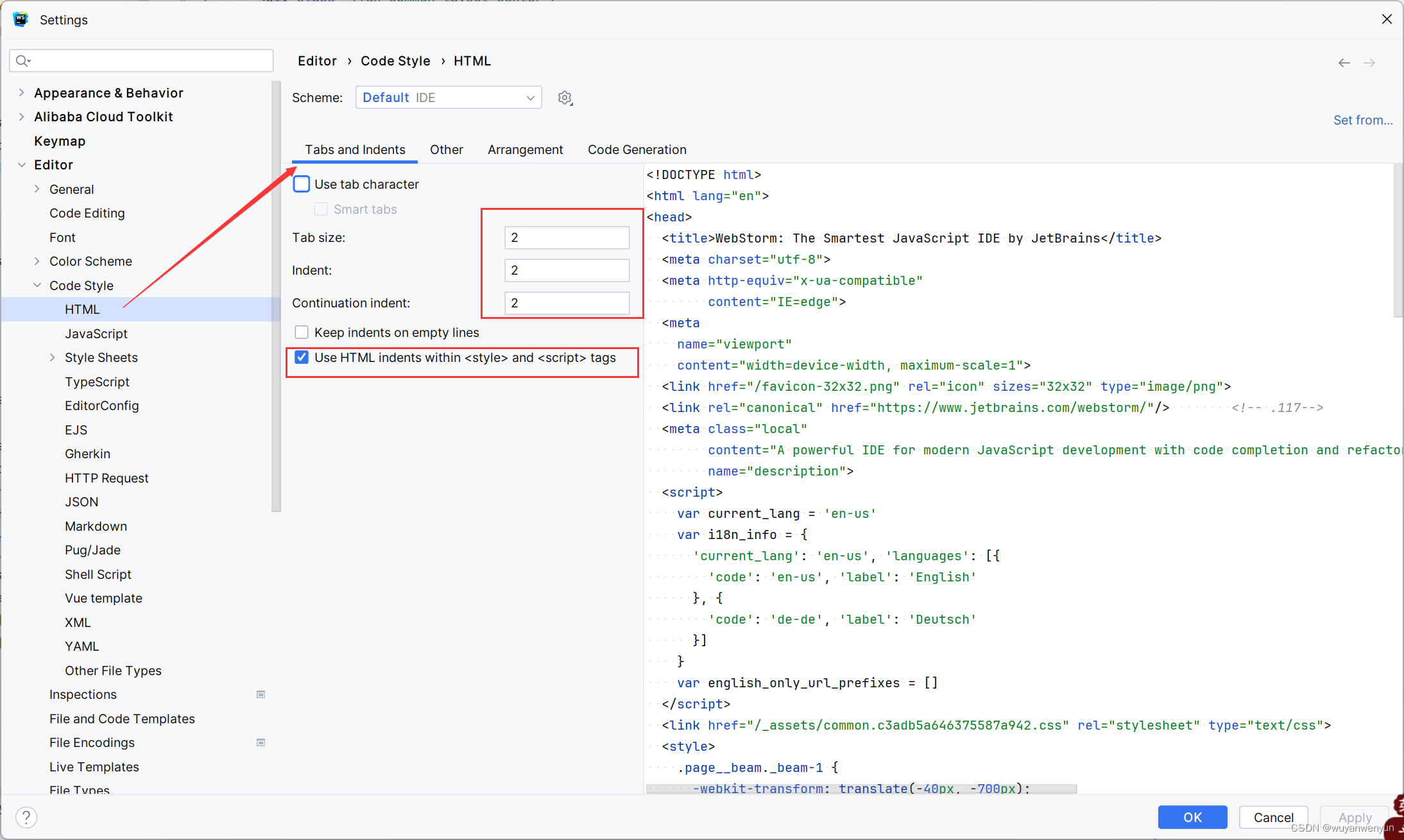
Task: Click the code preview horizontal scrollbar
Action: click(861, 789)
